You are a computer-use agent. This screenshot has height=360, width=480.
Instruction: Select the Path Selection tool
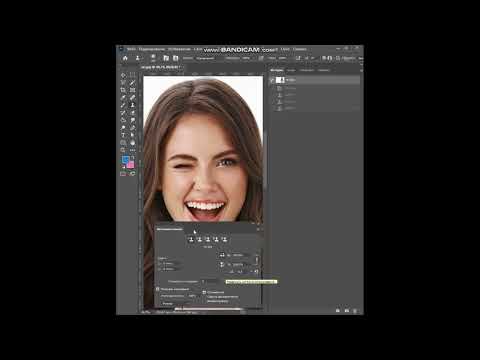(132, 135)
